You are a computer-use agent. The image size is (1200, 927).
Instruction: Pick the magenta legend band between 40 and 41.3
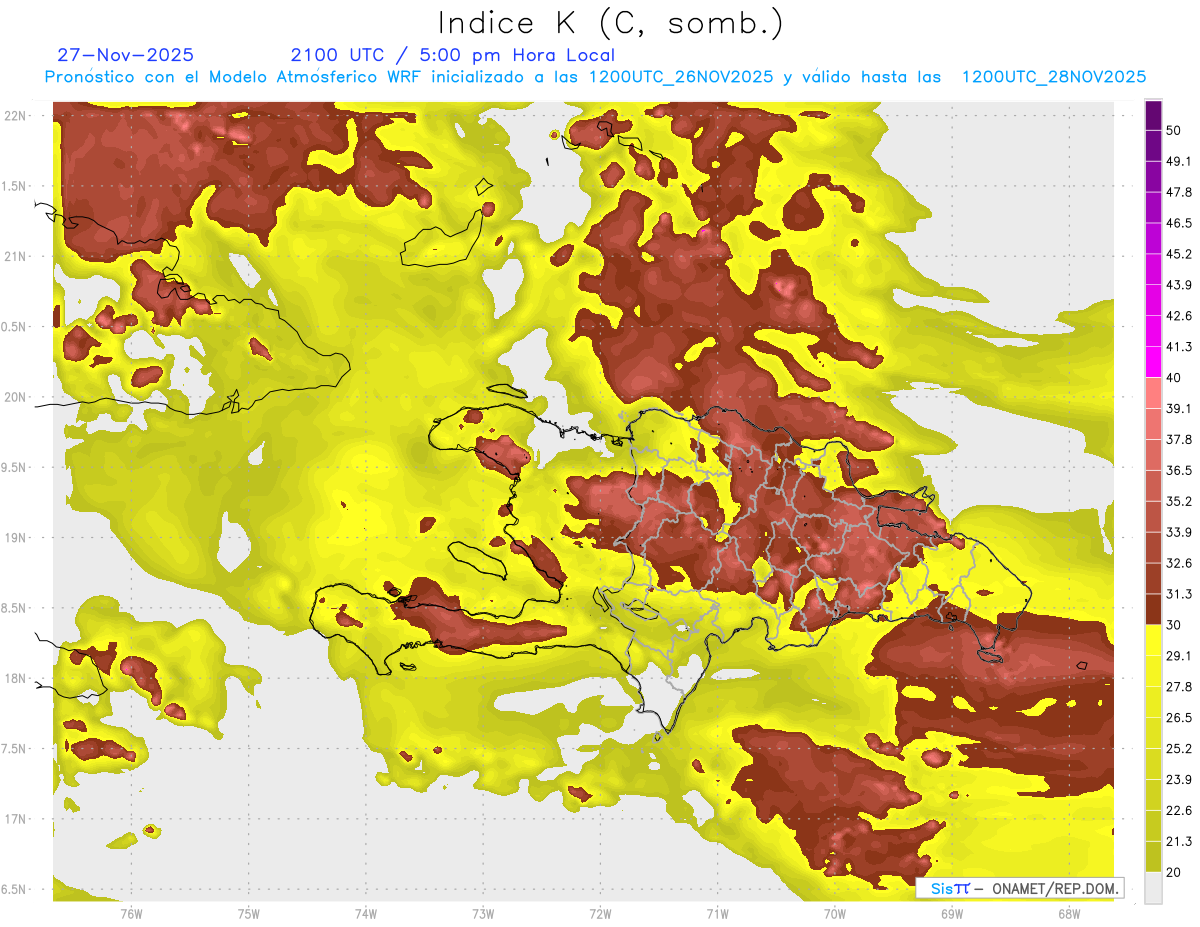coord(1153,362)
